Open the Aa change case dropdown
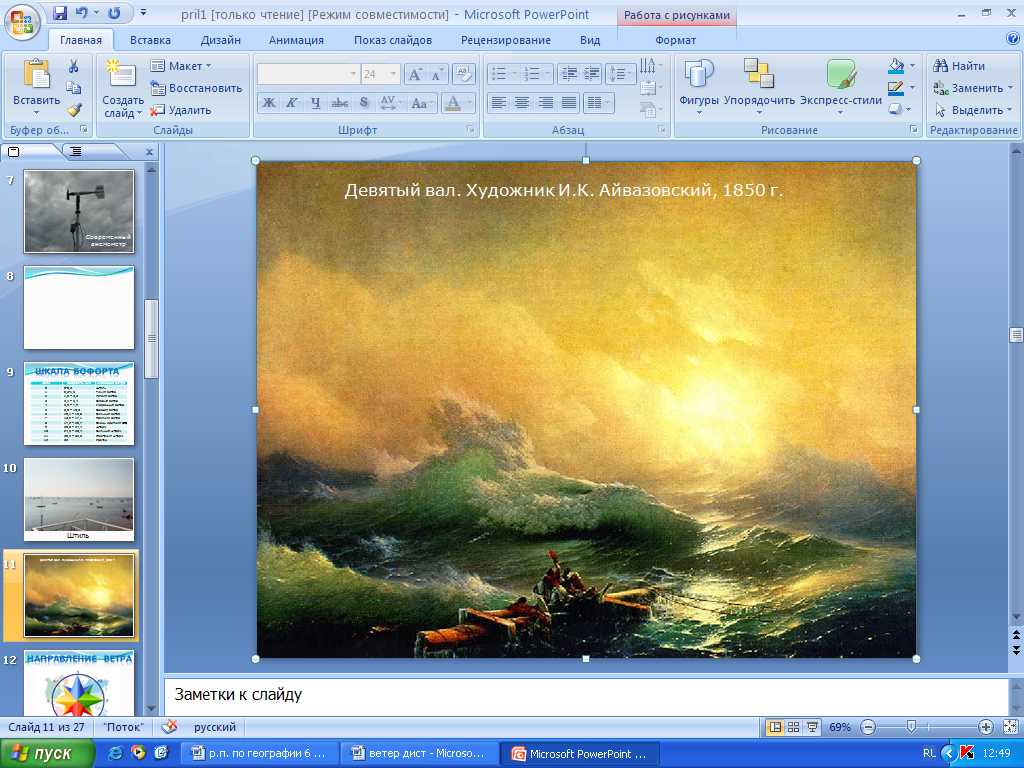Screen dimensions: 1024x768 (422, 103)
